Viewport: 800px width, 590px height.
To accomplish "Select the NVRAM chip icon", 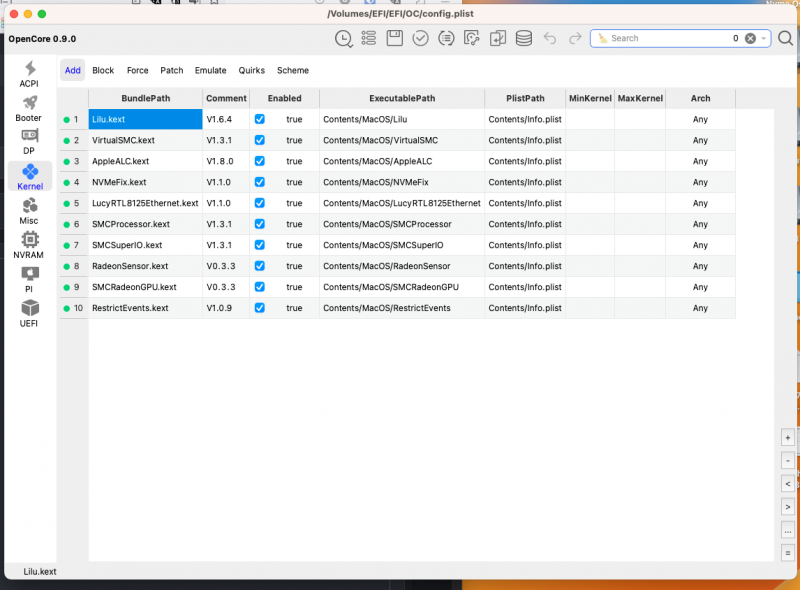I will pos(29,244).
